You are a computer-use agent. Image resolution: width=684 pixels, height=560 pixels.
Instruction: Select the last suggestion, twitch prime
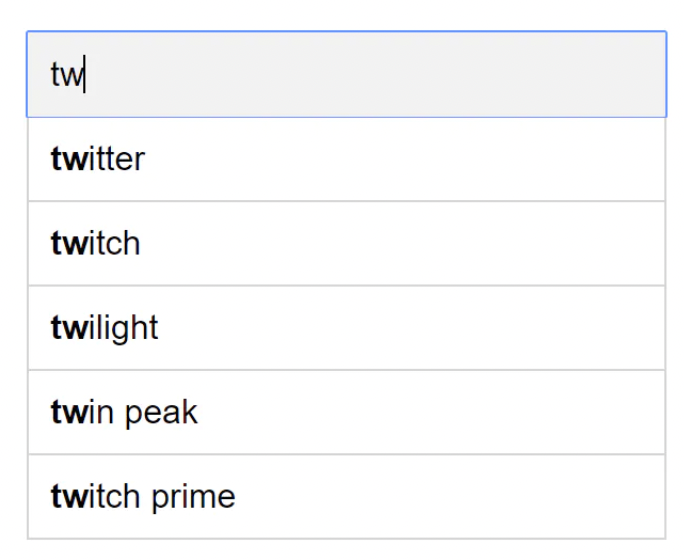346,496
